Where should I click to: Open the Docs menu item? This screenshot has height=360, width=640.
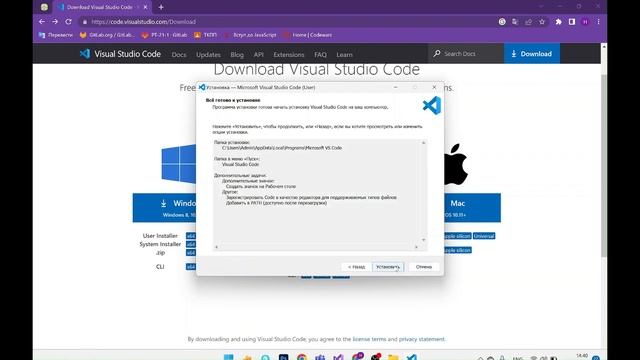coord(179,54)
